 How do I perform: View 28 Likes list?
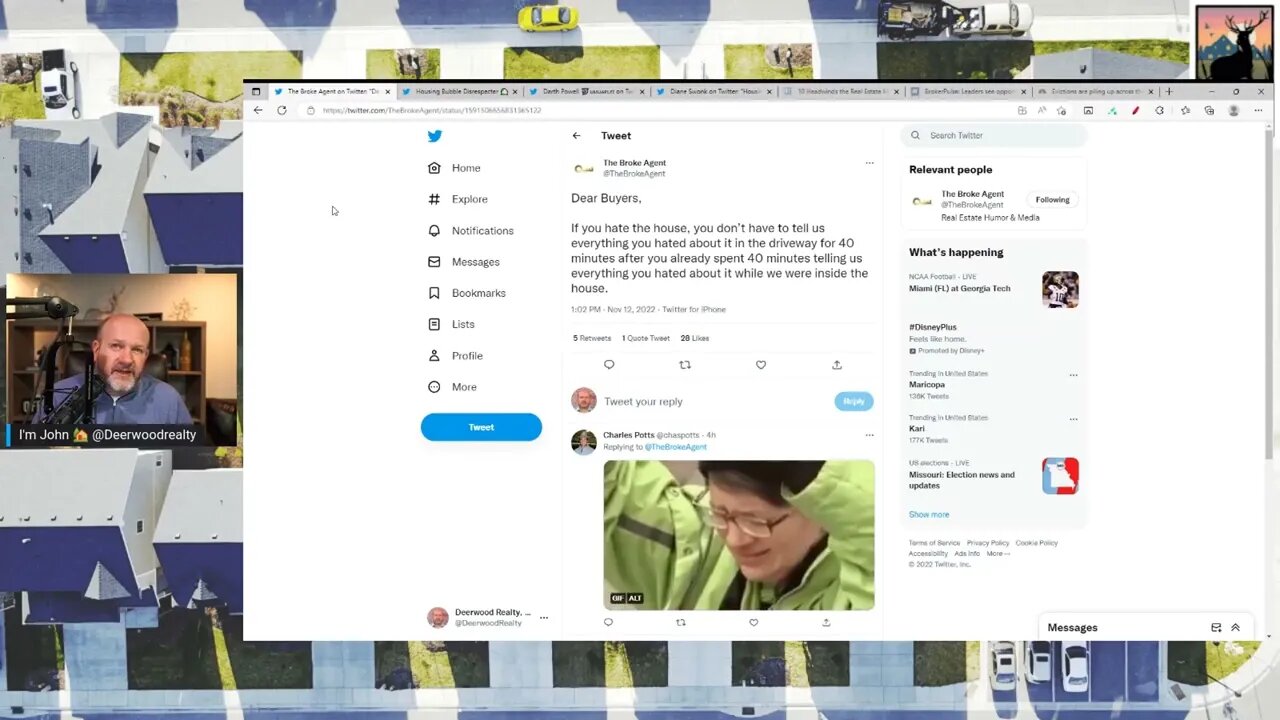(695, 338)
